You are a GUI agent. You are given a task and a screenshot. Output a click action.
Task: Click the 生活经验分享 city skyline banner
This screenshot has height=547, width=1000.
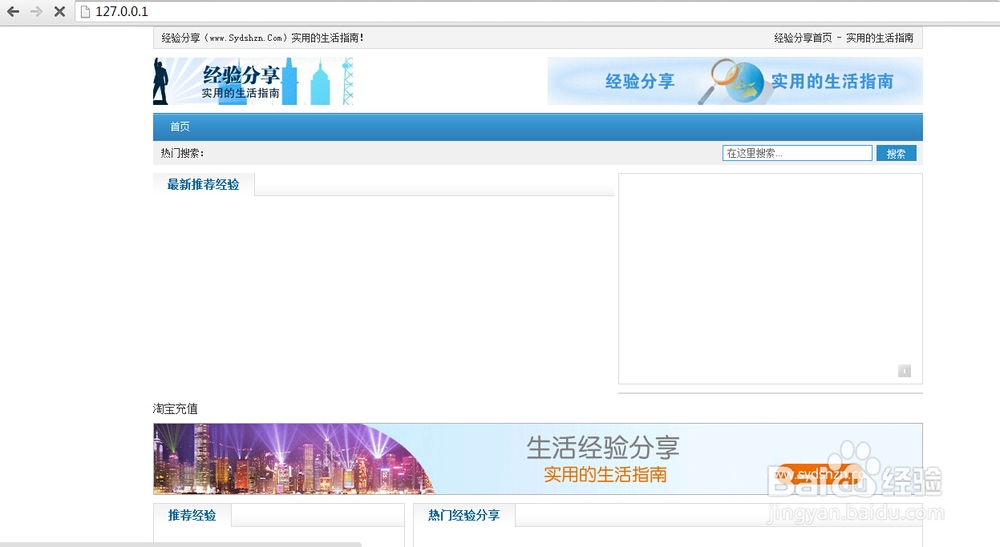coord(538,458)
